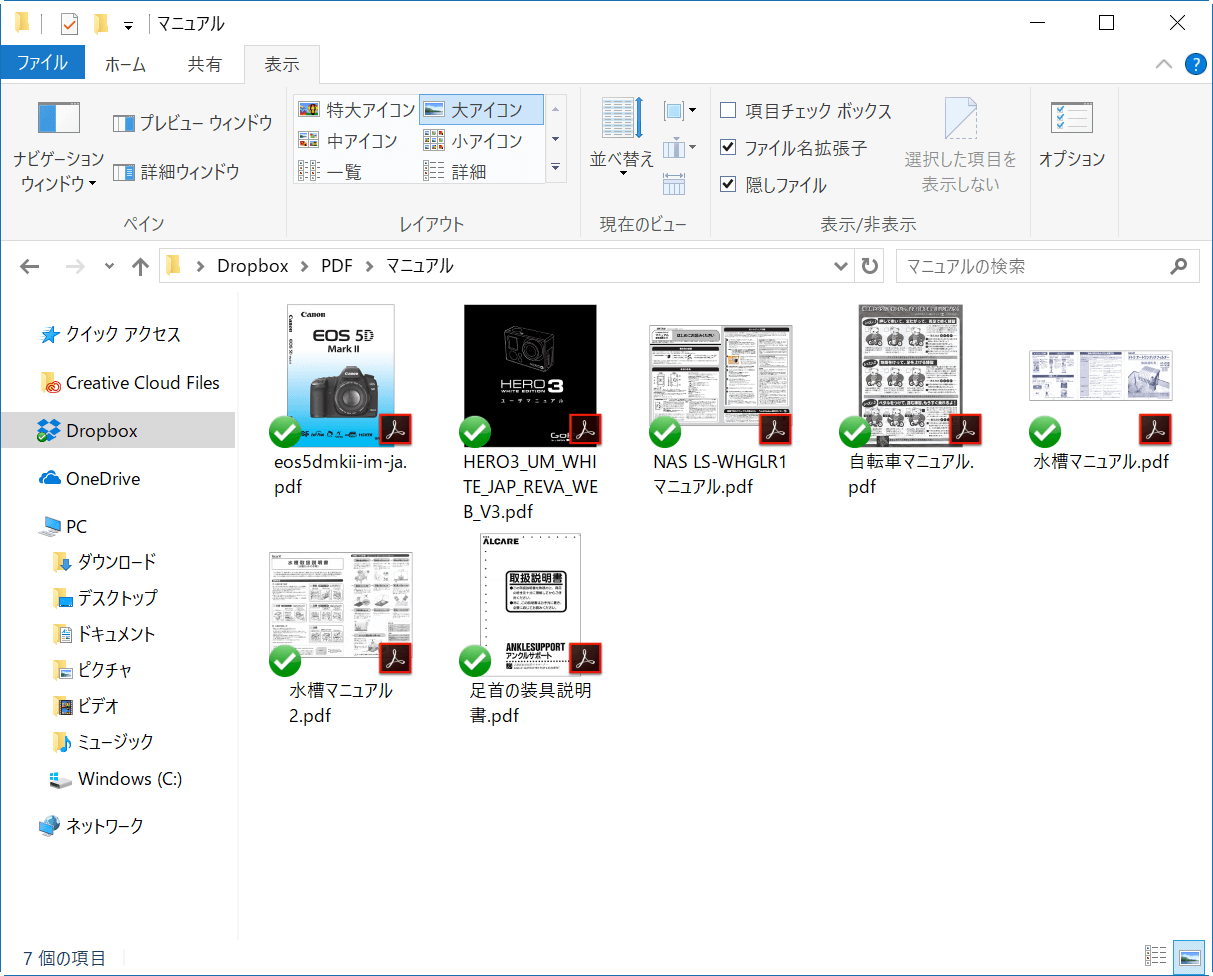
Task: Open Help with the question mark icon
Action: [x=1195, y=64]
